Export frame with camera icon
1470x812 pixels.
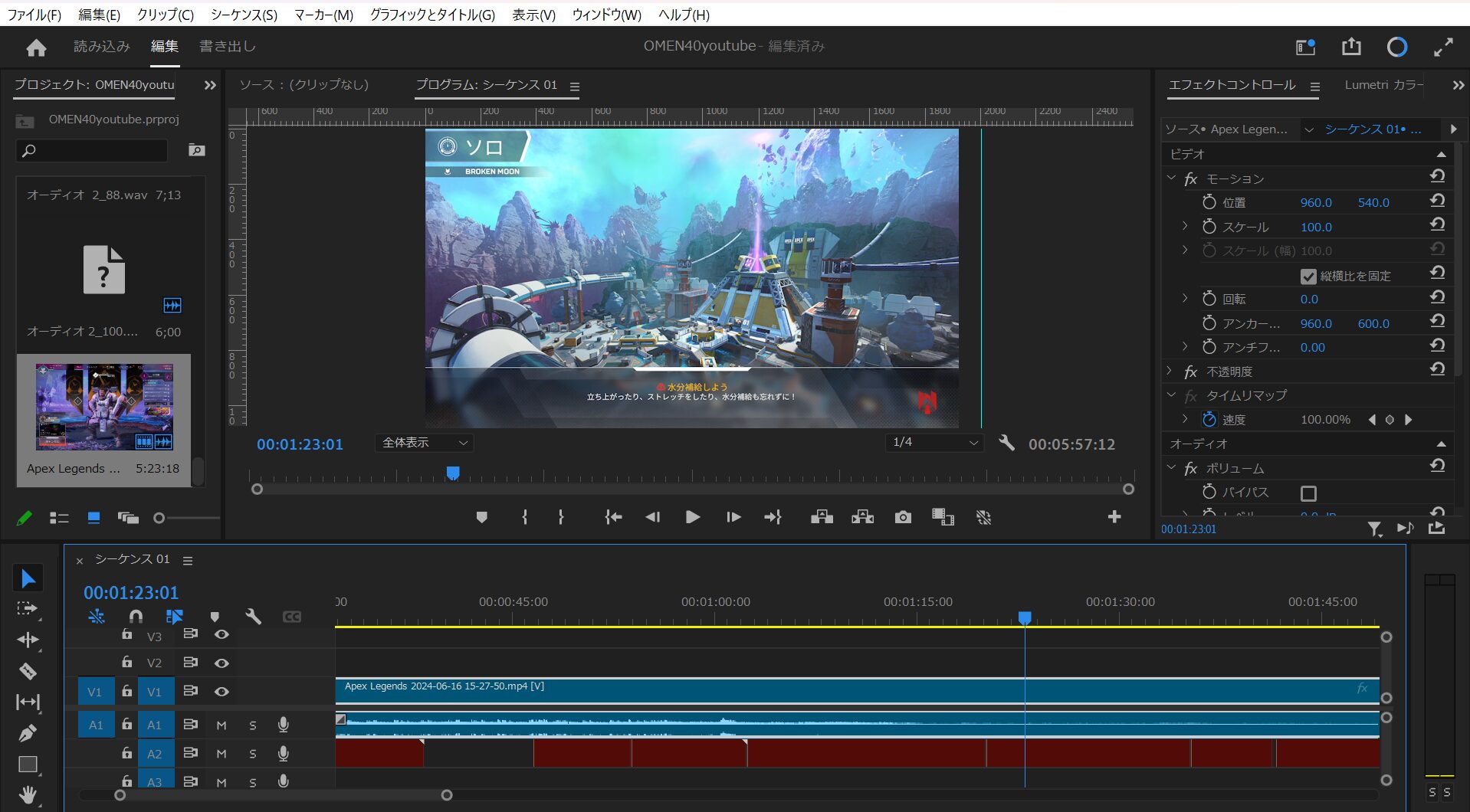click(903, 518)
